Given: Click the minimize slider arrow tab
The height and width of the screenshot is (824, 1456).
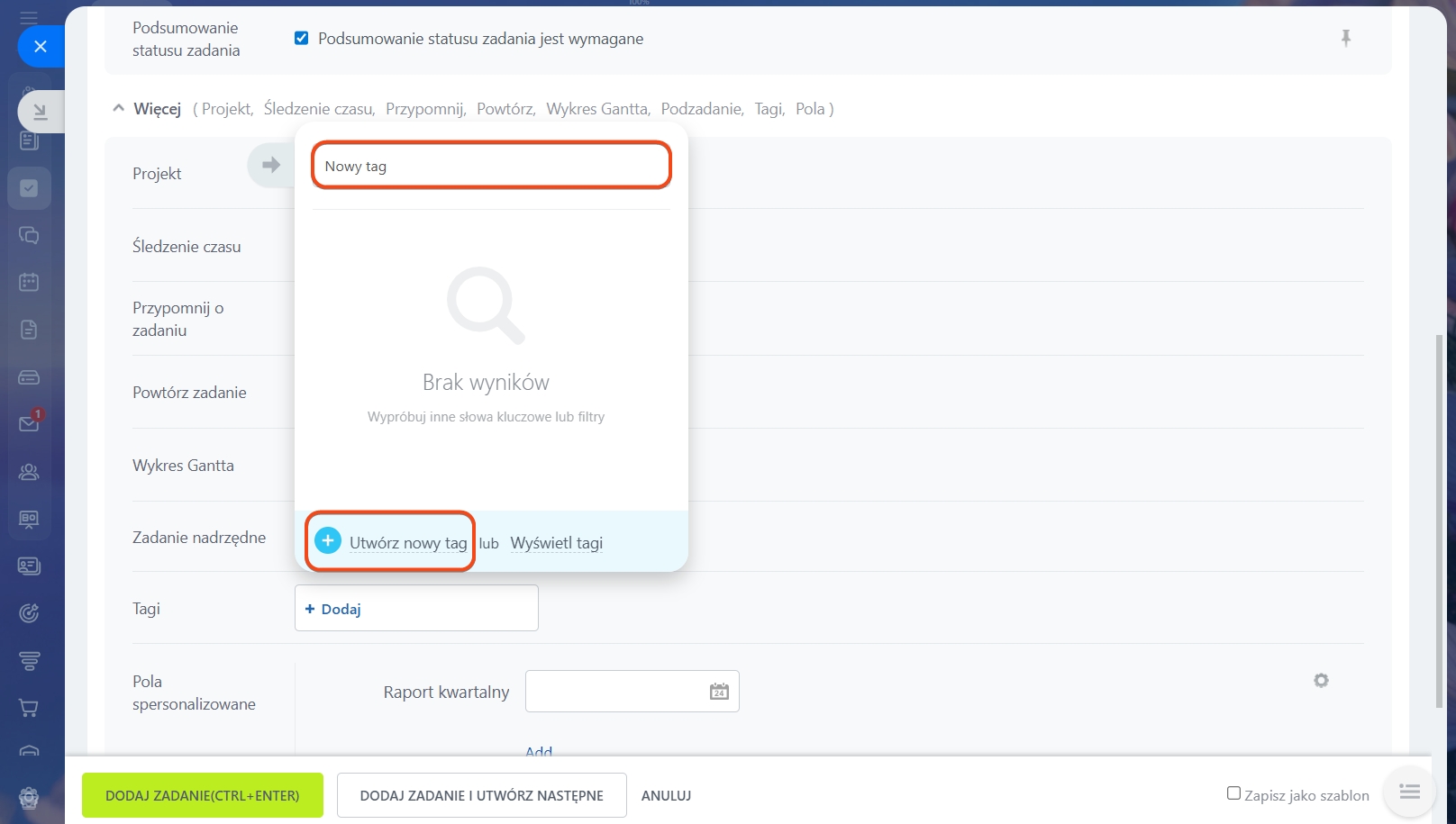Looking at the screenshot, I should click(41, 112).
